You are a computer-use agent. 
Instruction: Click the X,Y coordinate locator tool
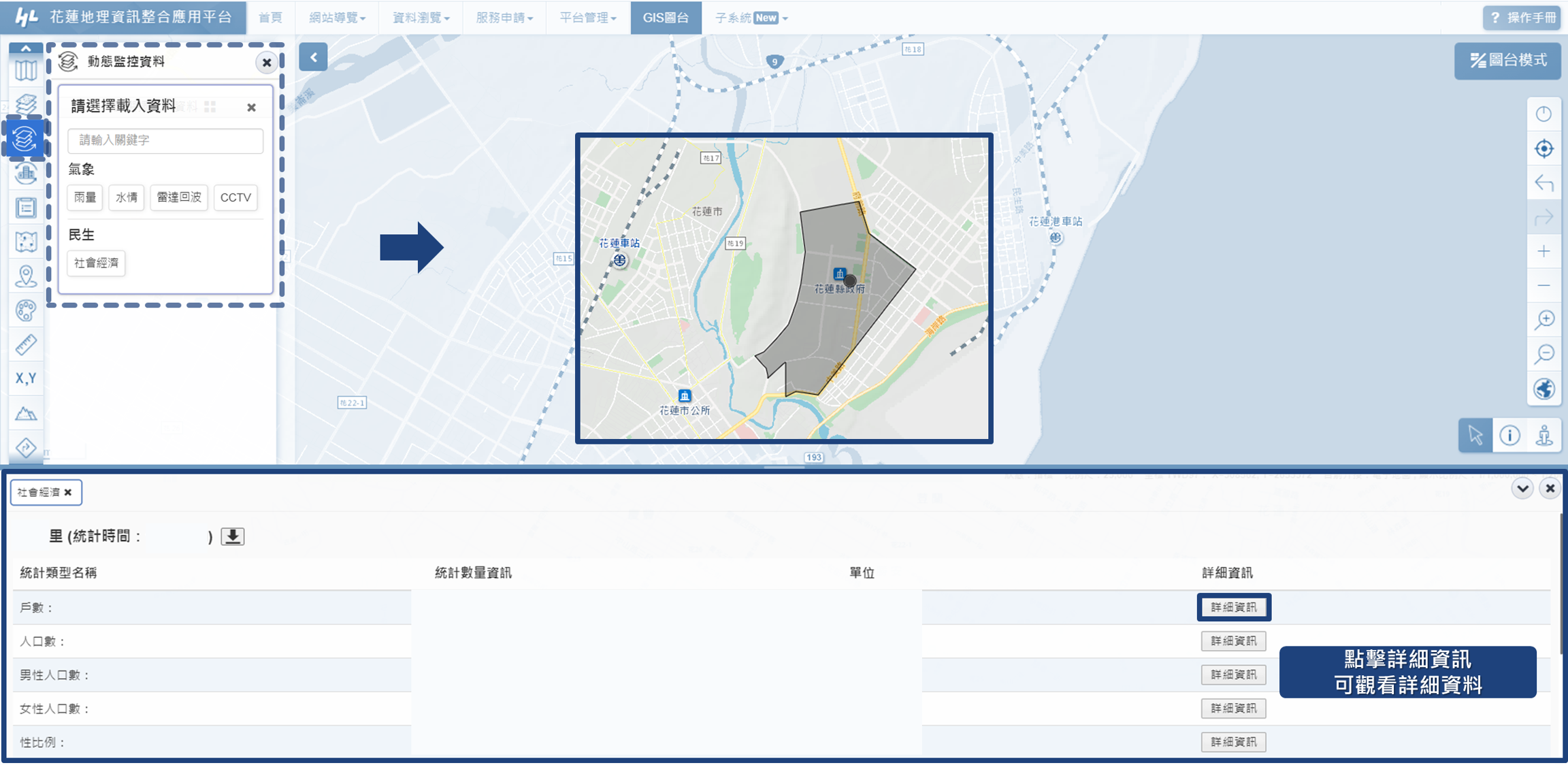pyautogui.click(x=25, y=378)
